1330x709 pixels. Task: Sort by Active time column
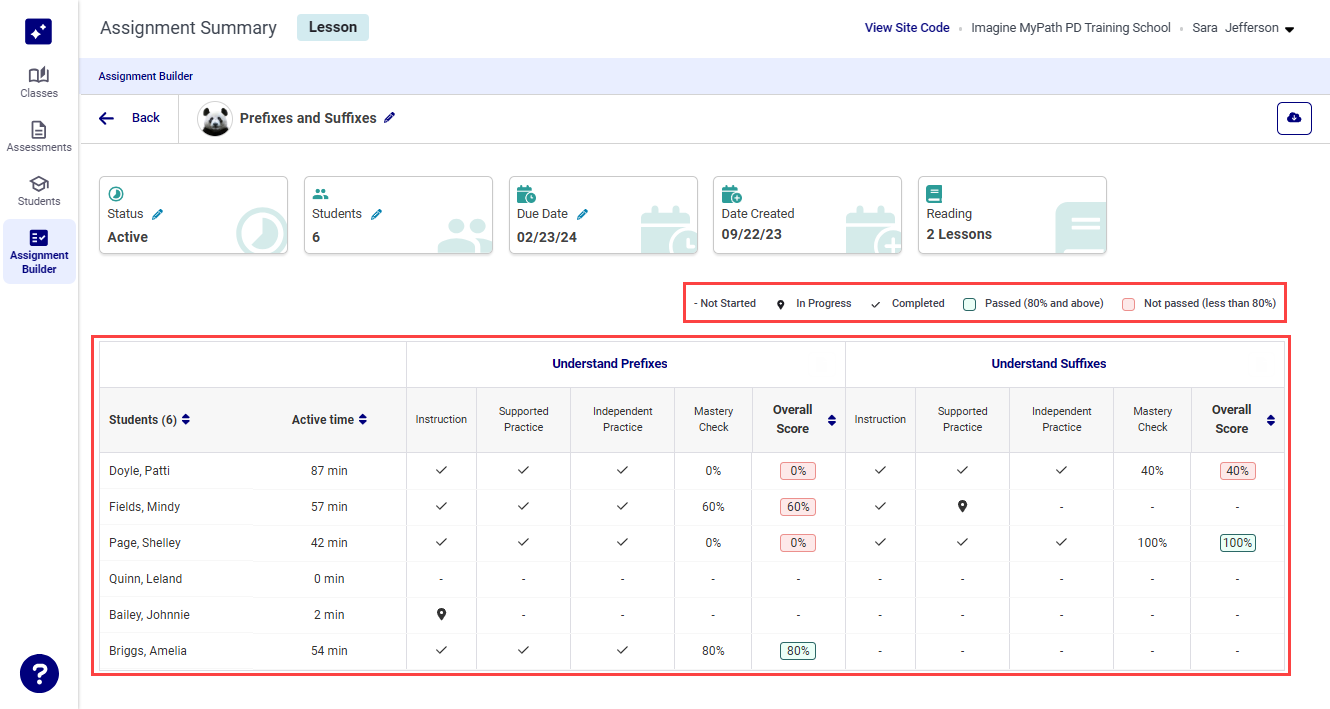click(363, 420)
